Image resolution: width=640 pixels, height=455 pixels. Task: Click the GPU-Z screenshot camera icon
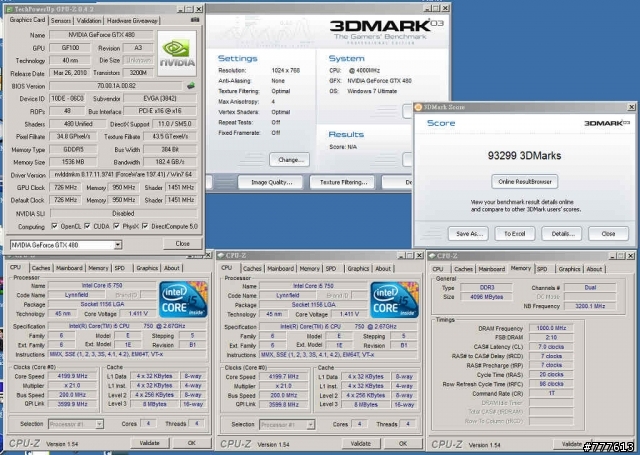click(x=195, y=20)
